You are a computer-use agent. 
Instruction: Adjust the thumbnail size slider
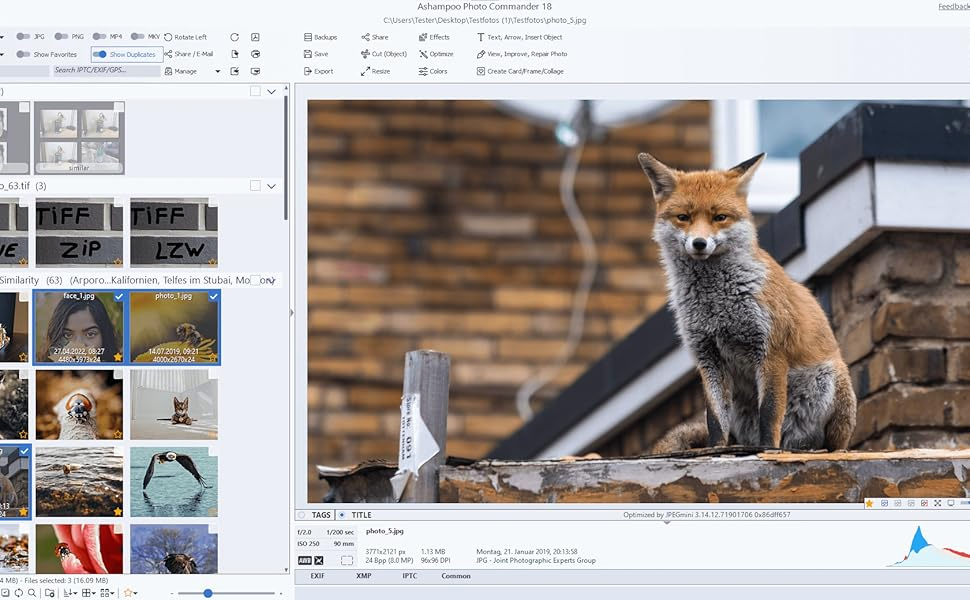[x=208, y=593]
